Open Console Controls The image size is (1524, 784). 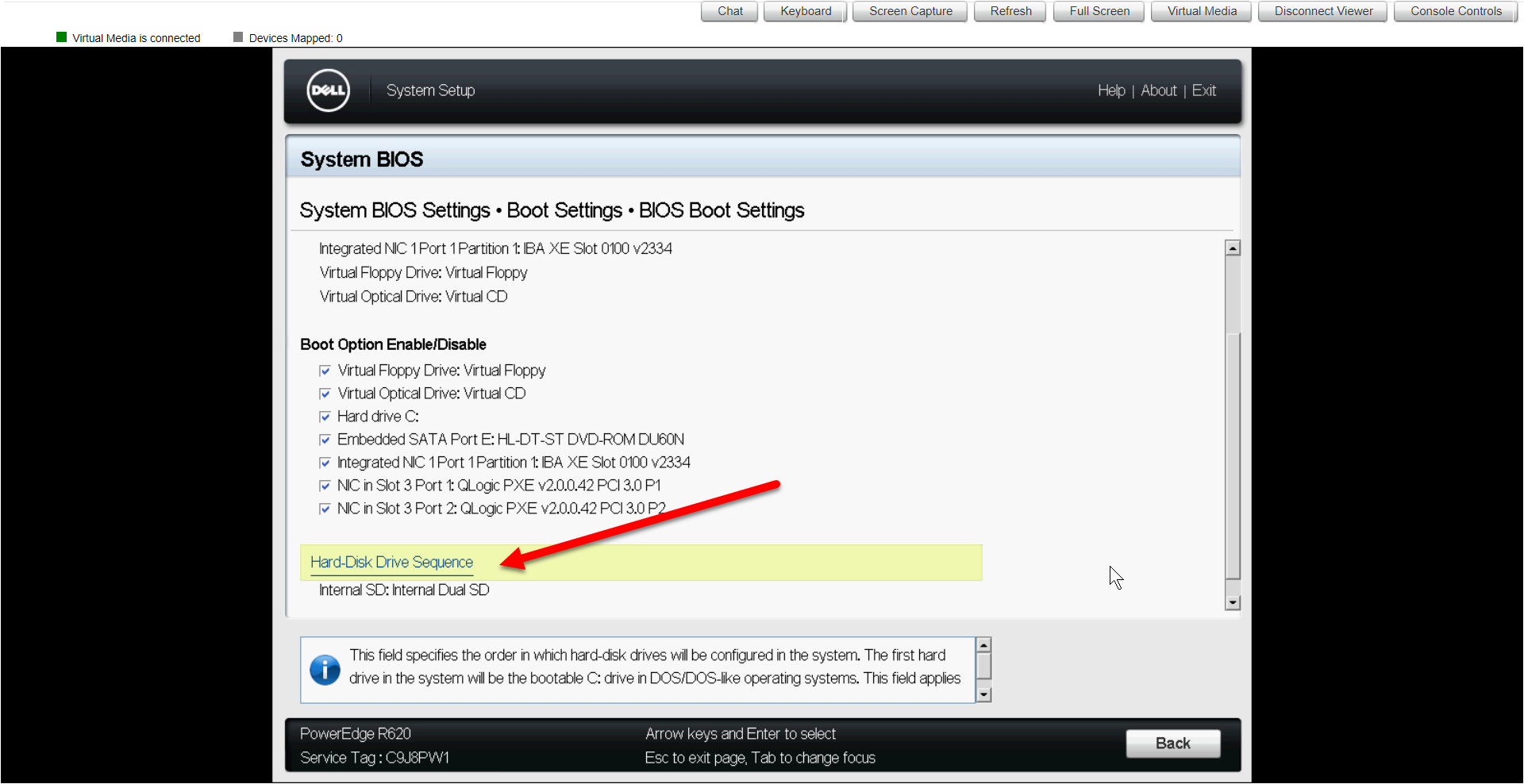(x=1455, y=11)
